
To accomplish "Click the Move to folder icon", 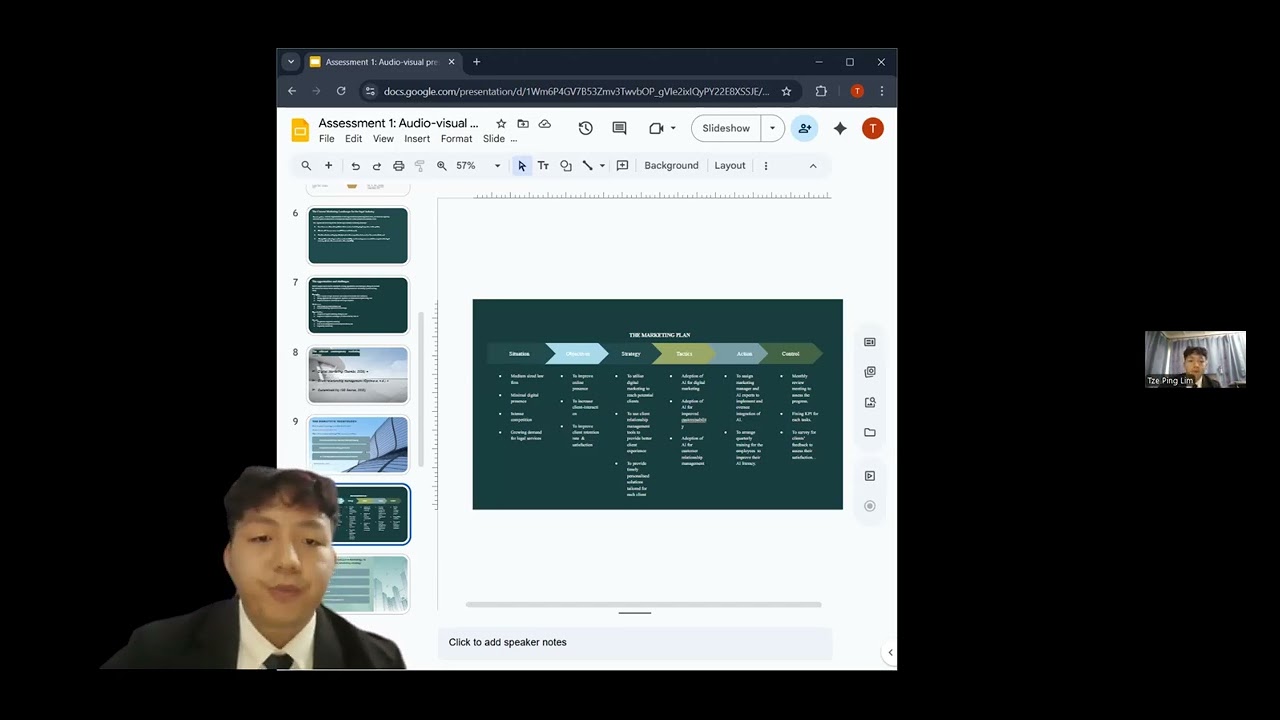I will (x=523, y=124).
